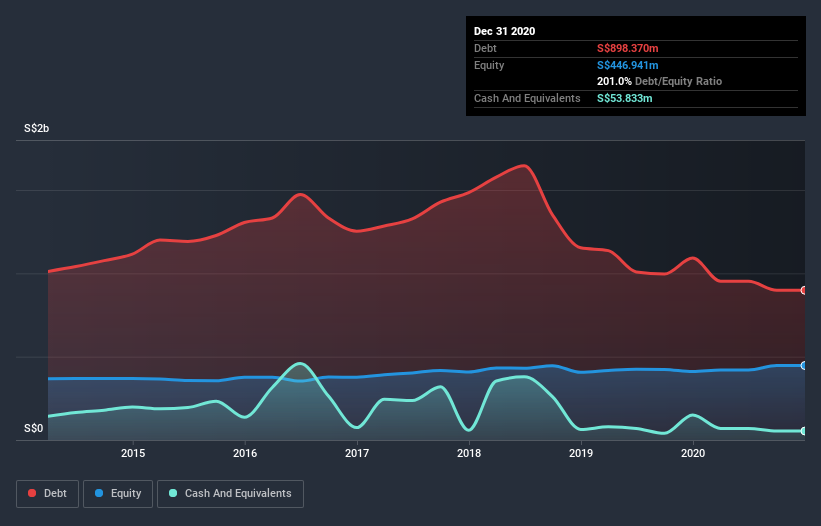821x526 pixels.
Task: Click the 2018 x-axis label
Action: click(x=469, y=453)
